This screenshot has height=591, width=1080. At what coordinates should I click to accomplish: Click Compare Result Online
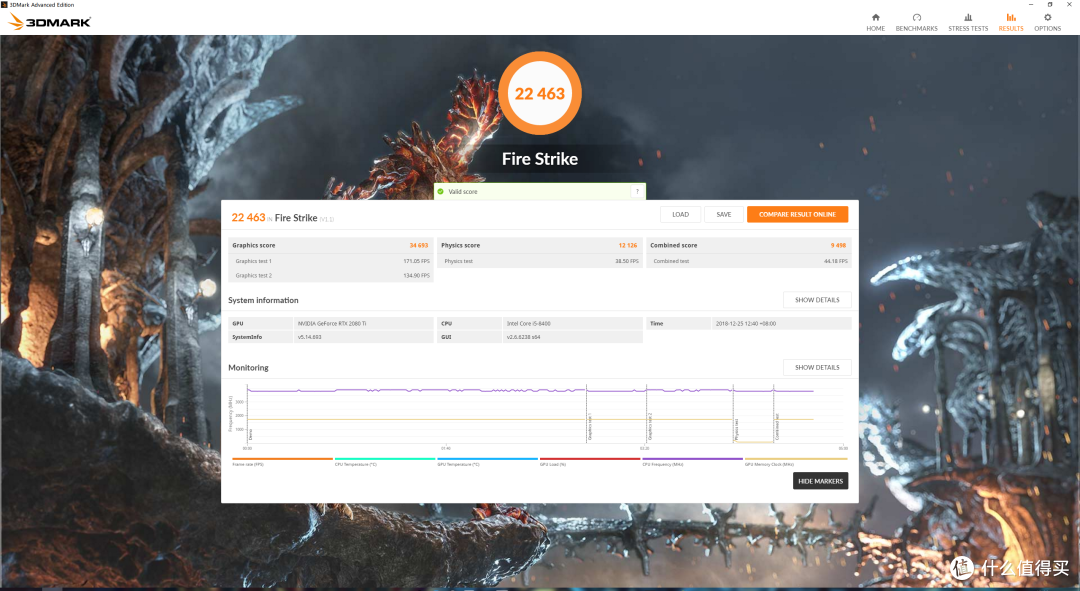[x=798, y=214]
